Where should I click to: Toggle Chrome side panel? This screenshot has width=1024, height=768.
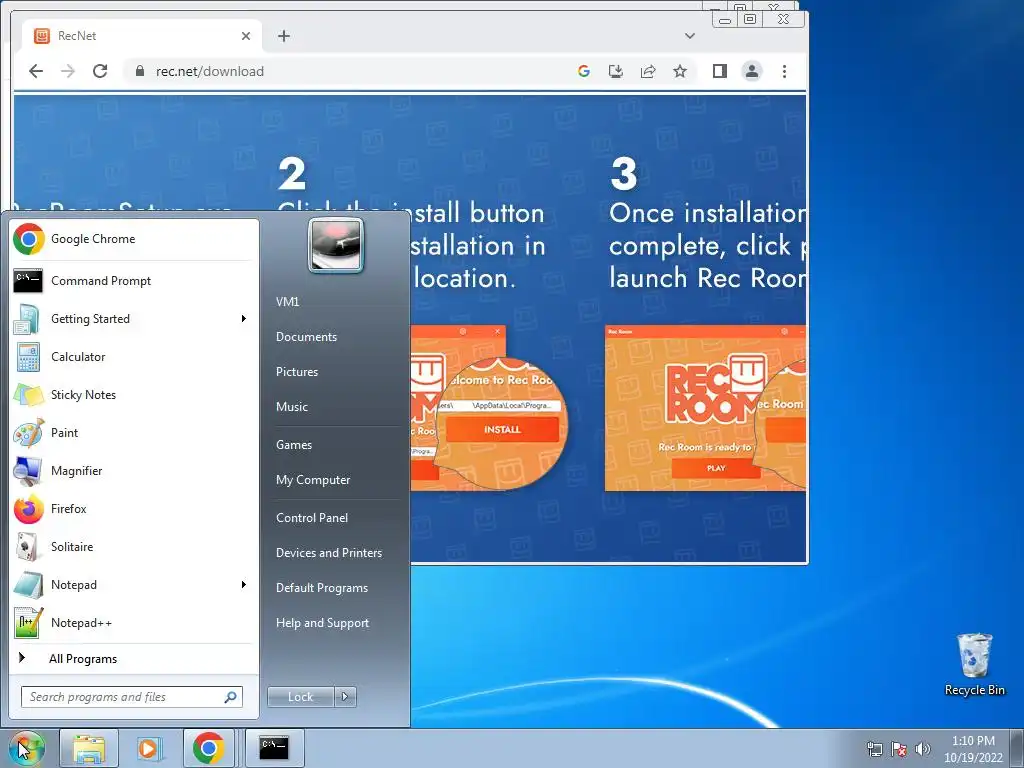coord(720,71)
